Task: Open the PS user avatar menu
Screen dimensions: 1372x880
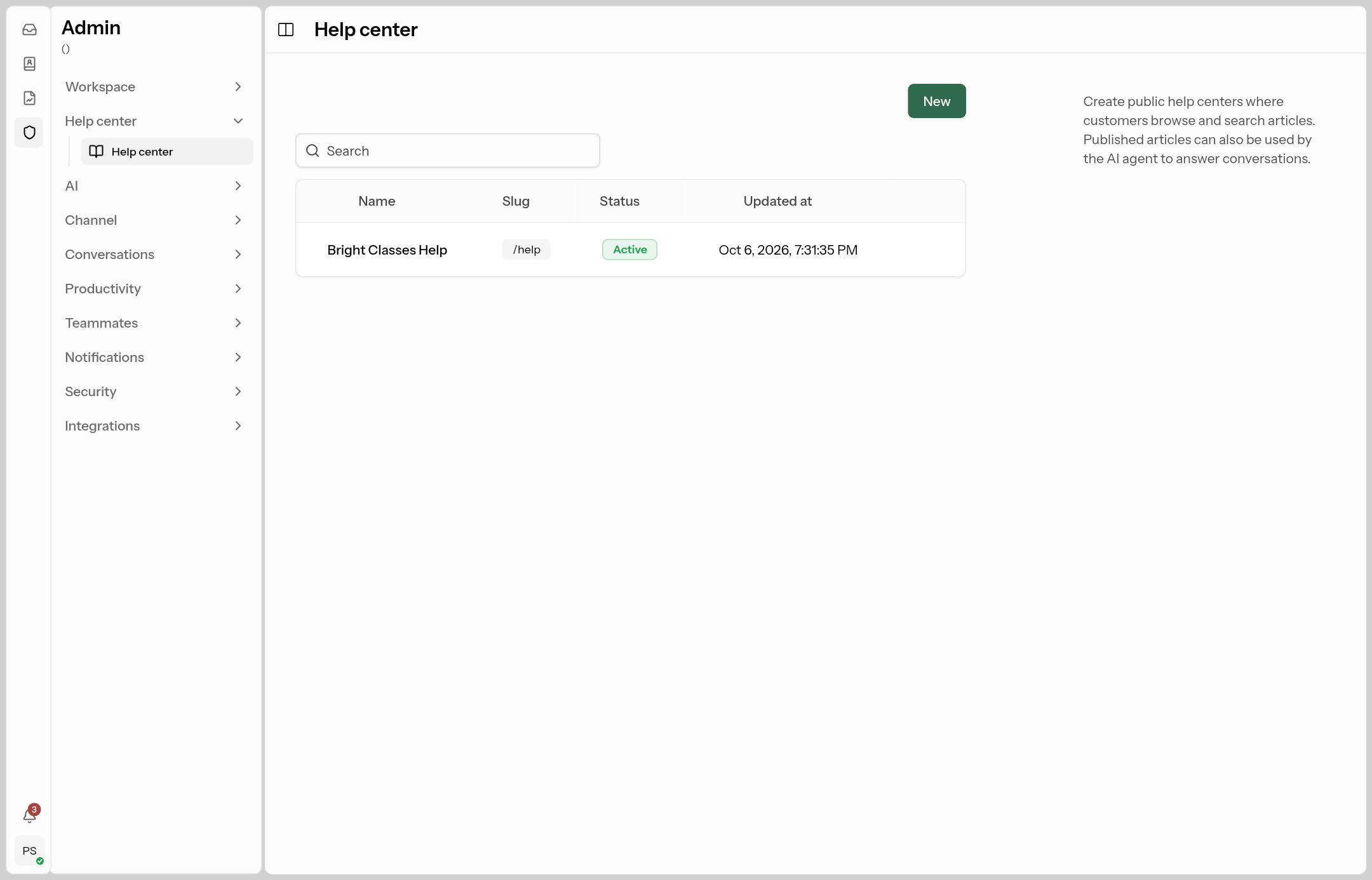Action: pyautogui.click(x=29, y=851)
